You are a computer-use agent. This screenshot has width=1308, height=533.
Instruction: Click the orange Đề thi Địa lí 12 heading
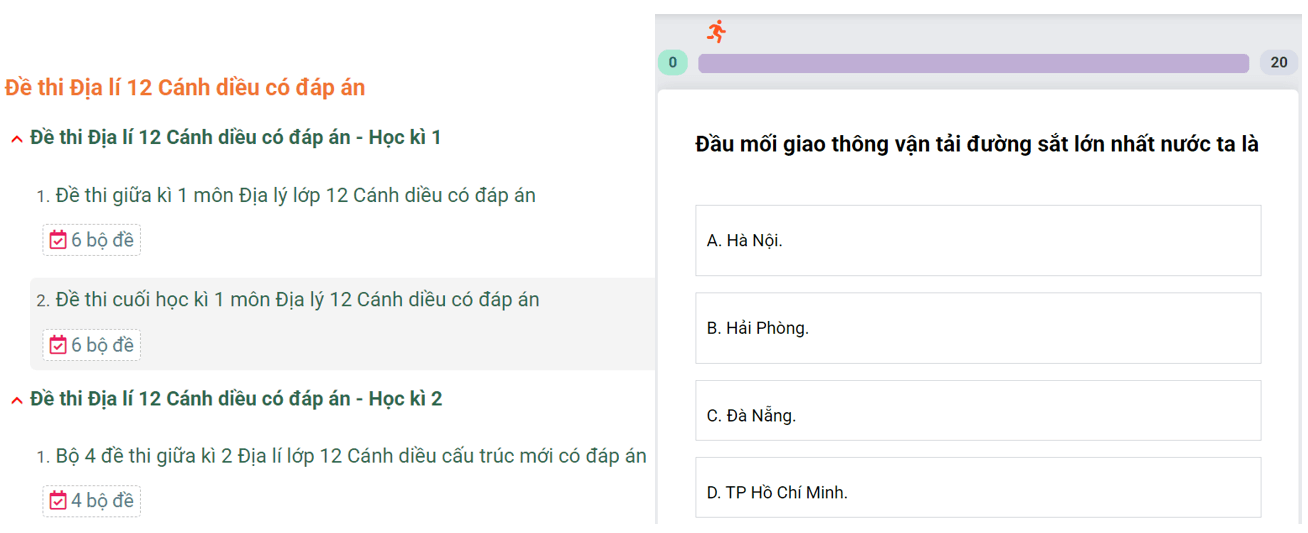coord(185,88)
